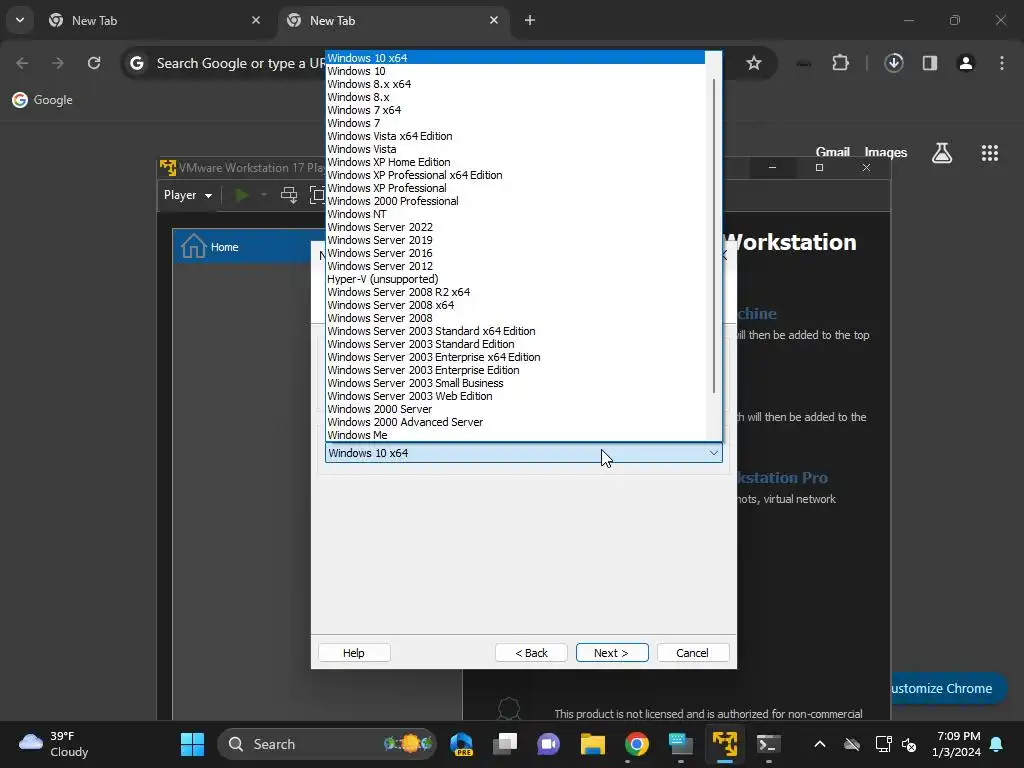The width and height of the screenshot is (1024, 768).
Task: Pick Windows Server 2008 x64
Action: tap(515, 305)
